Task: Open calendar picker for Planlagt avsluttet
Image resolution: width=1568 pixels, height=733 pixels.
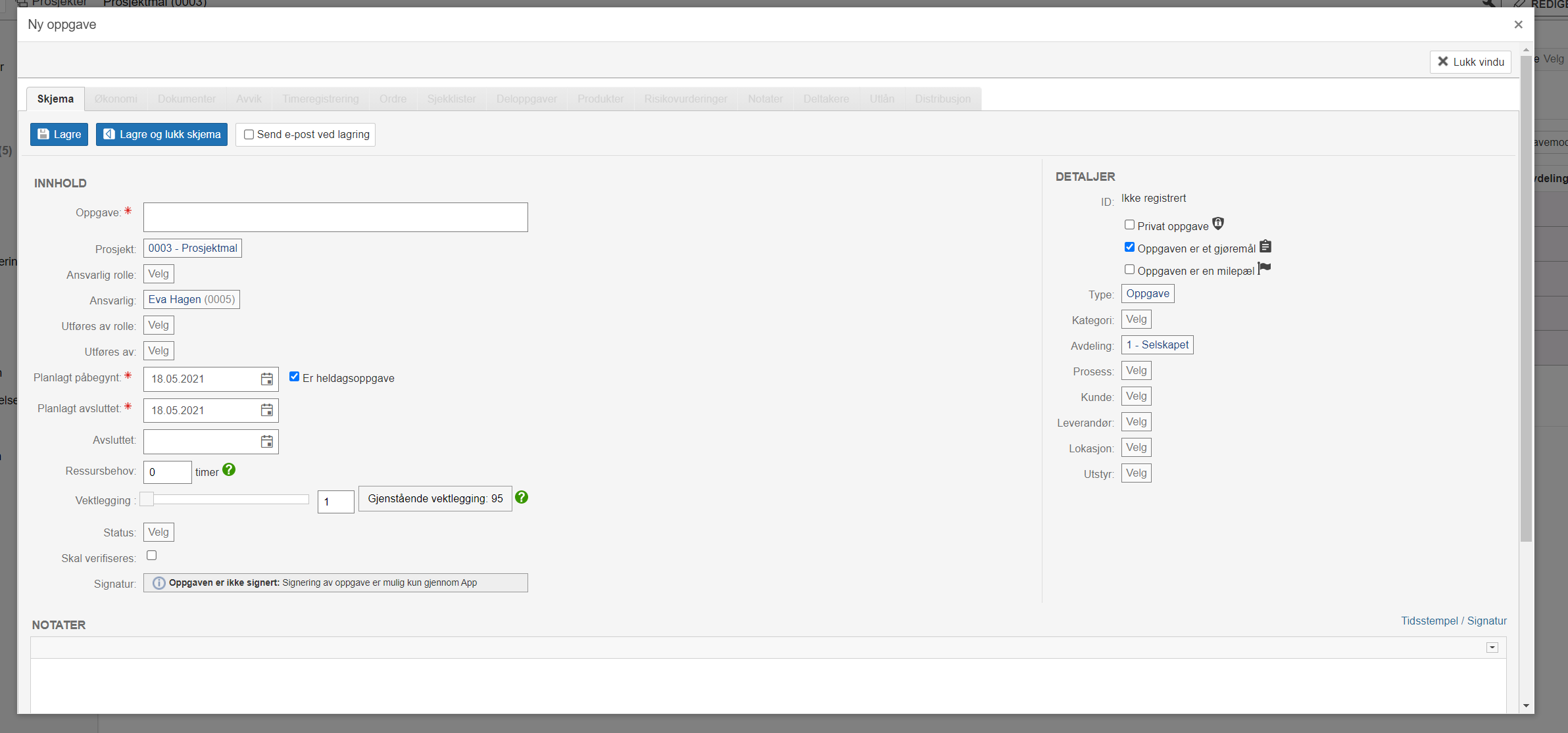Action: click(266, 410)
